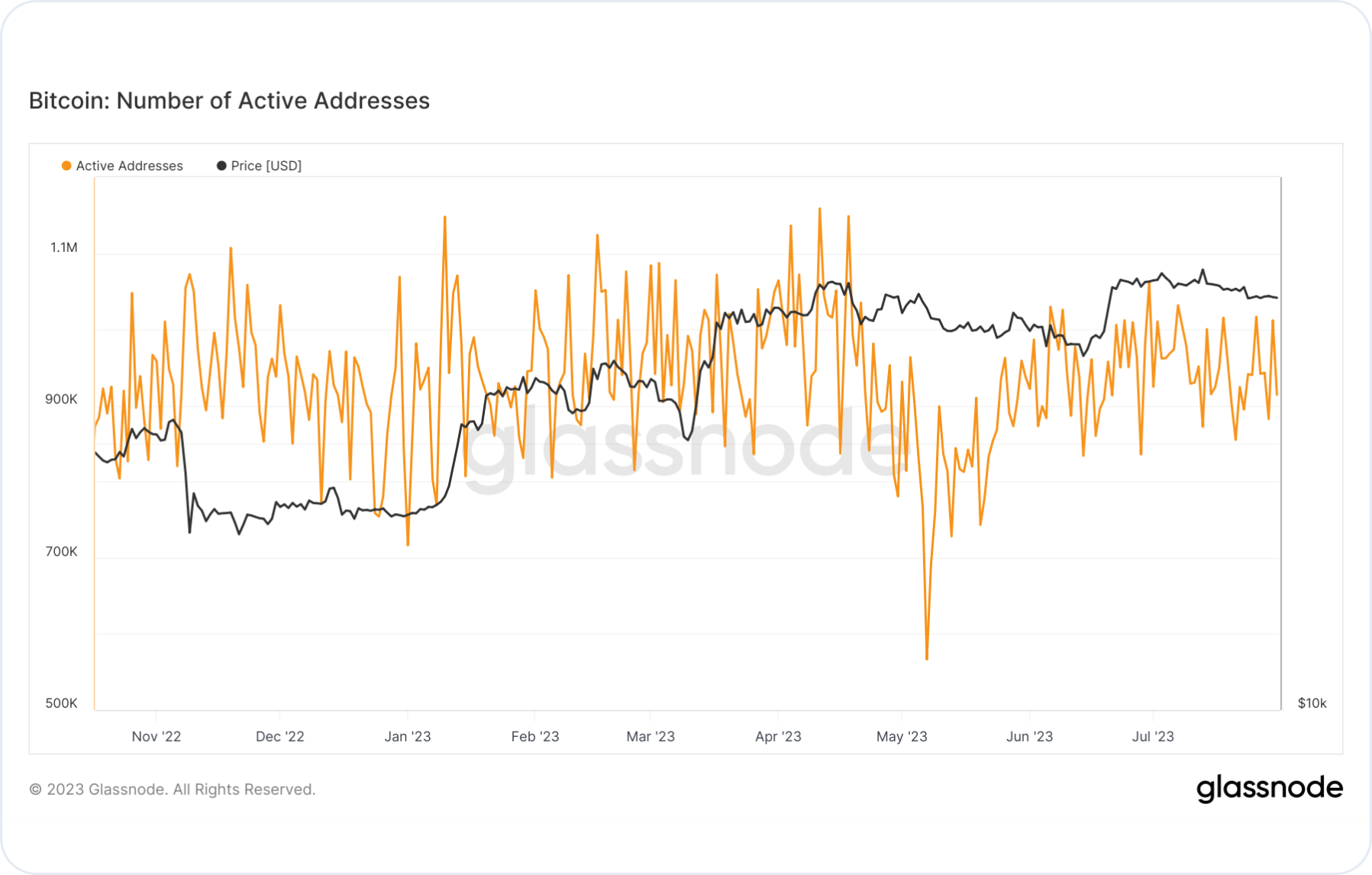Click the Mar '23 x-axis label

tap(650, 736)
